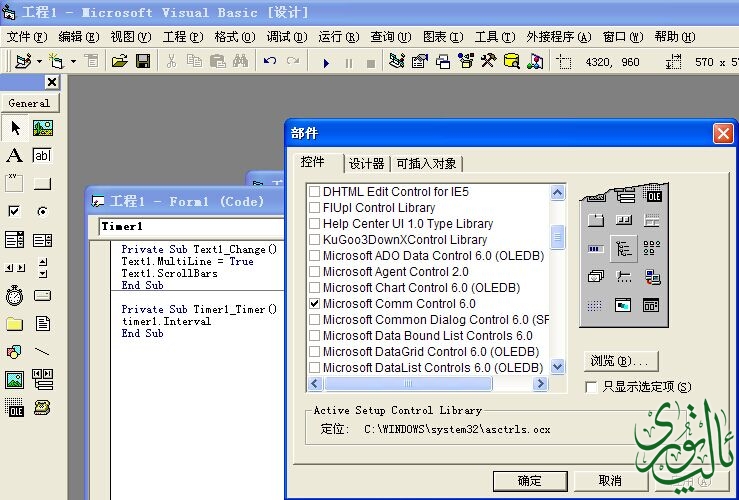Select the ComboBox tool
This screenshot has width=739, height=500.
tap(15, 239)
